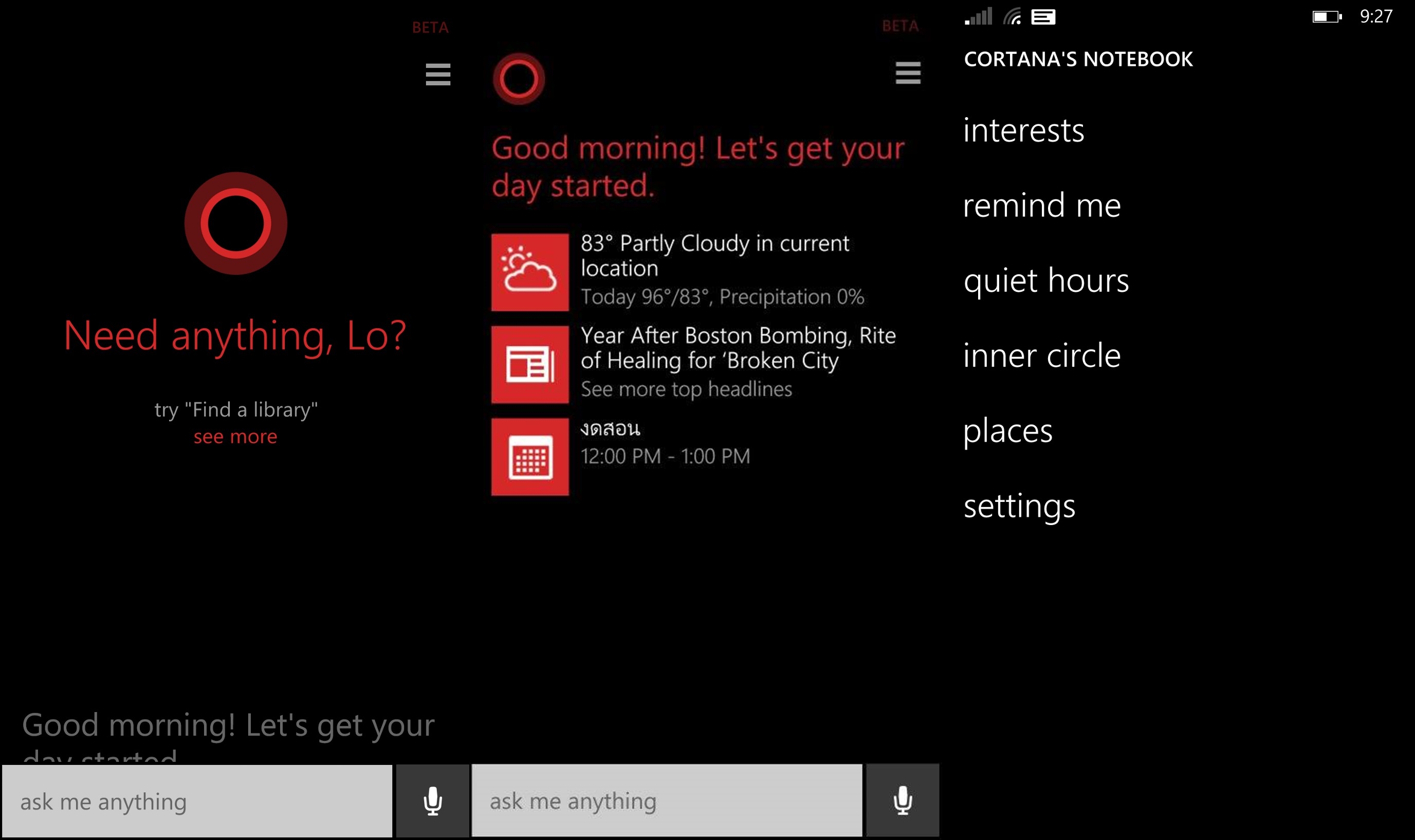This screenshot has height=840, width=1415.
Task: Tap 'See more top headlines' link
Action: click(686, 389)
